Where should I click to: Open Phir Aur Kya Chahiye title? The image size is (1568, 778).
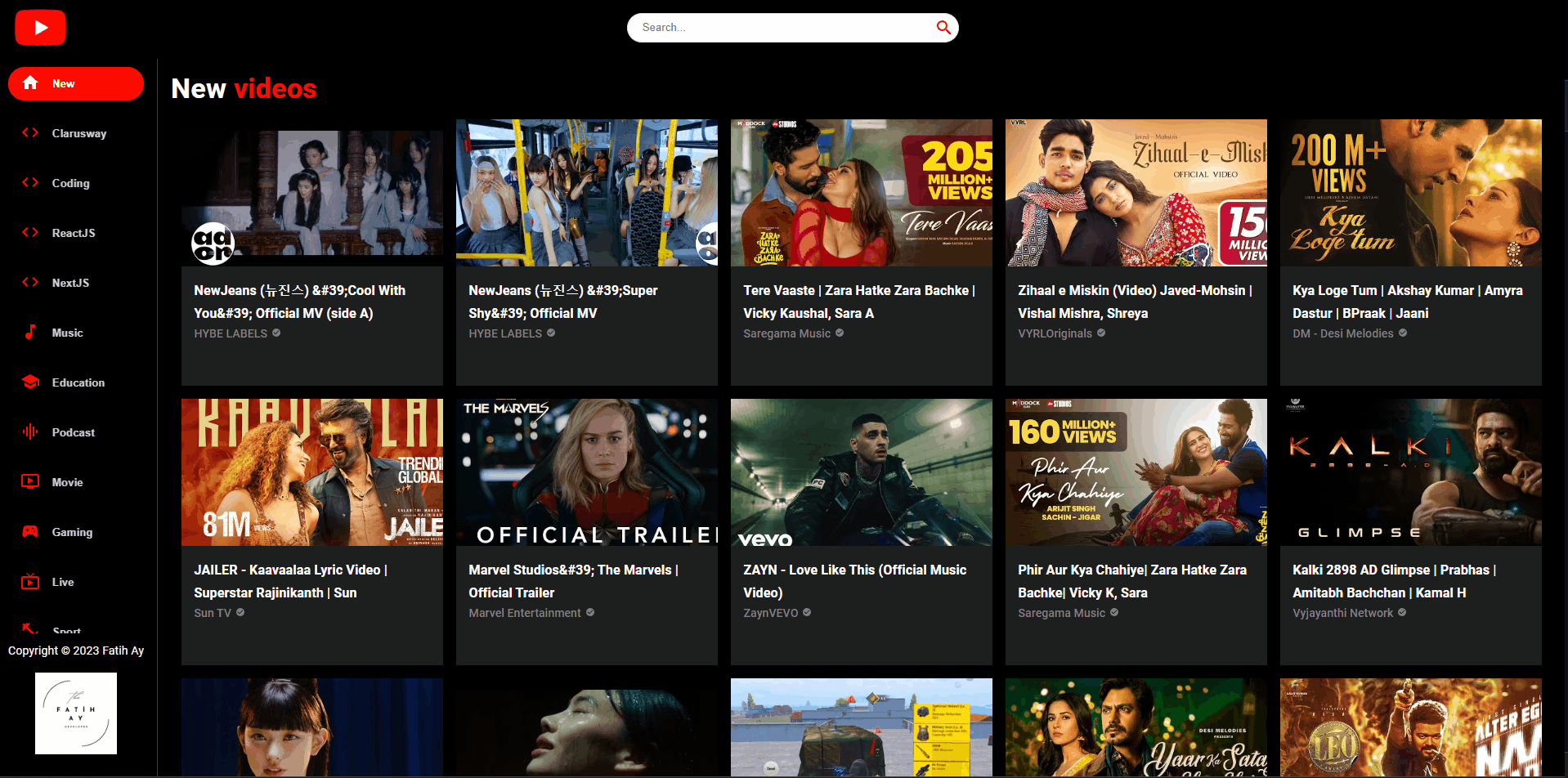coord(1132,581)
